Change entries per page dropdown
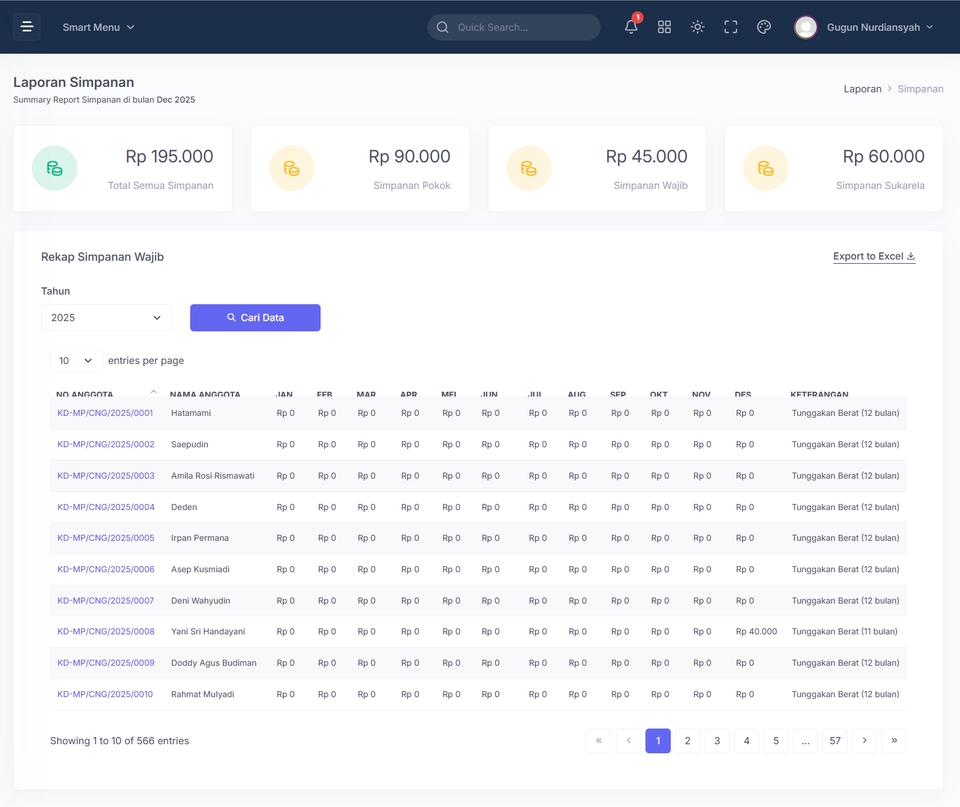Screen dimensions: 960x807 76,361
